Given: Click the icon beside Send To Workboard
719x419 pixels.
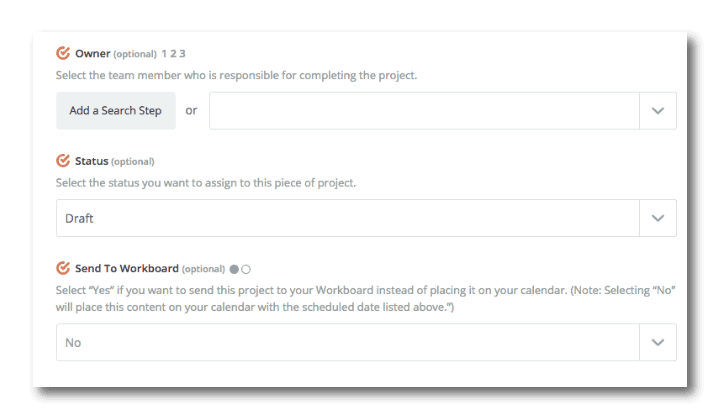Looking at the screenshot, I should click(x=64, y=268).
